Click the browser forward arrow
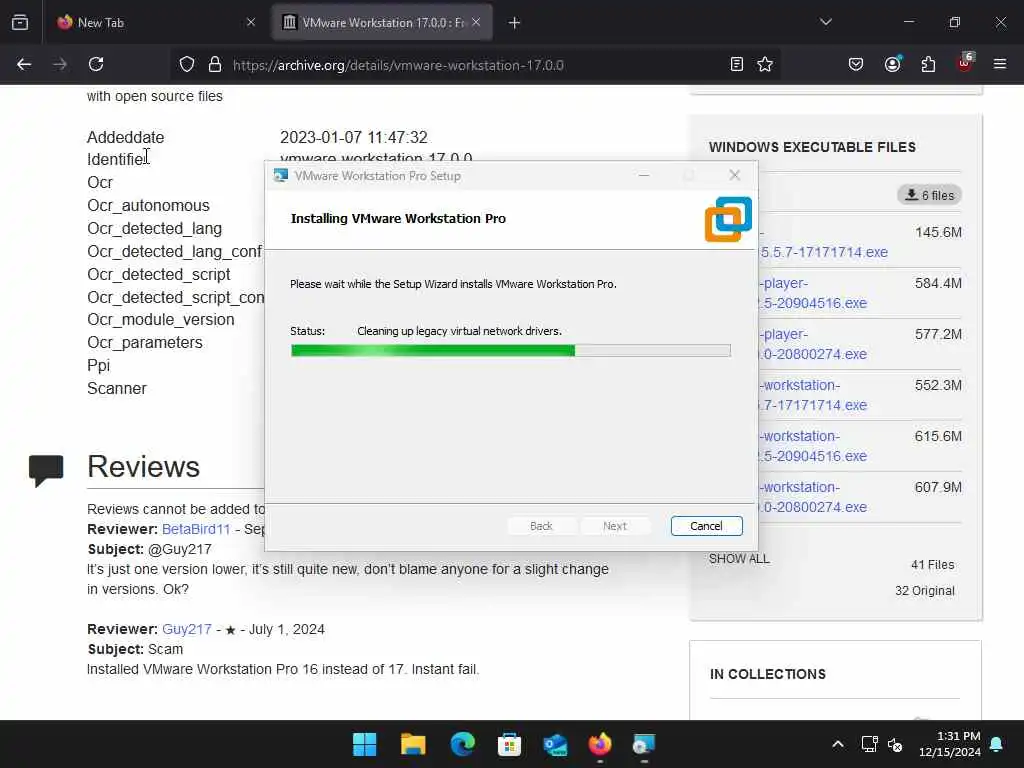Image resolution: width=1024 pixels, height=768 pixels. pyautogui.click(x=60, y=64)
